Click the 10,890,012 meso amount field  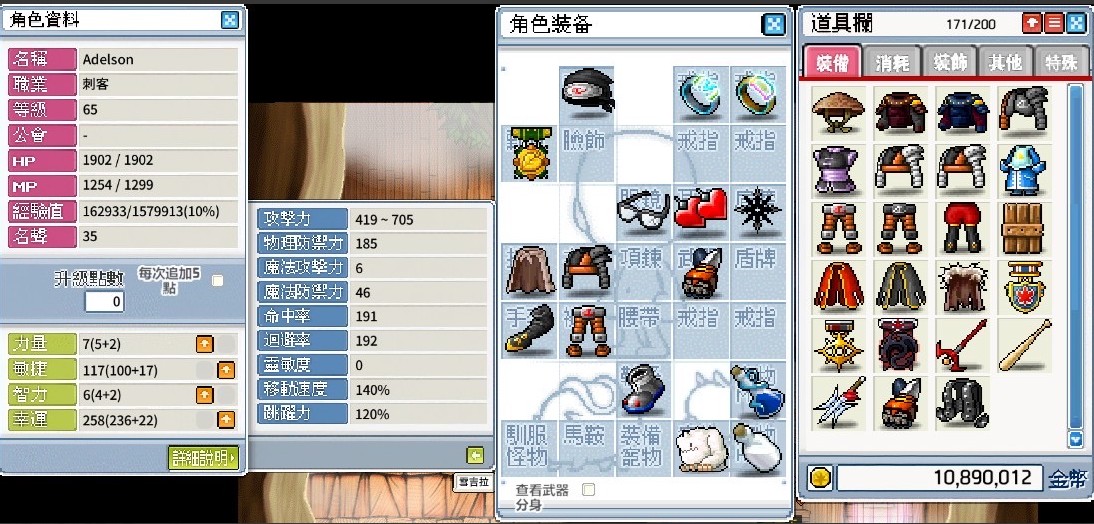pos(939,478)
